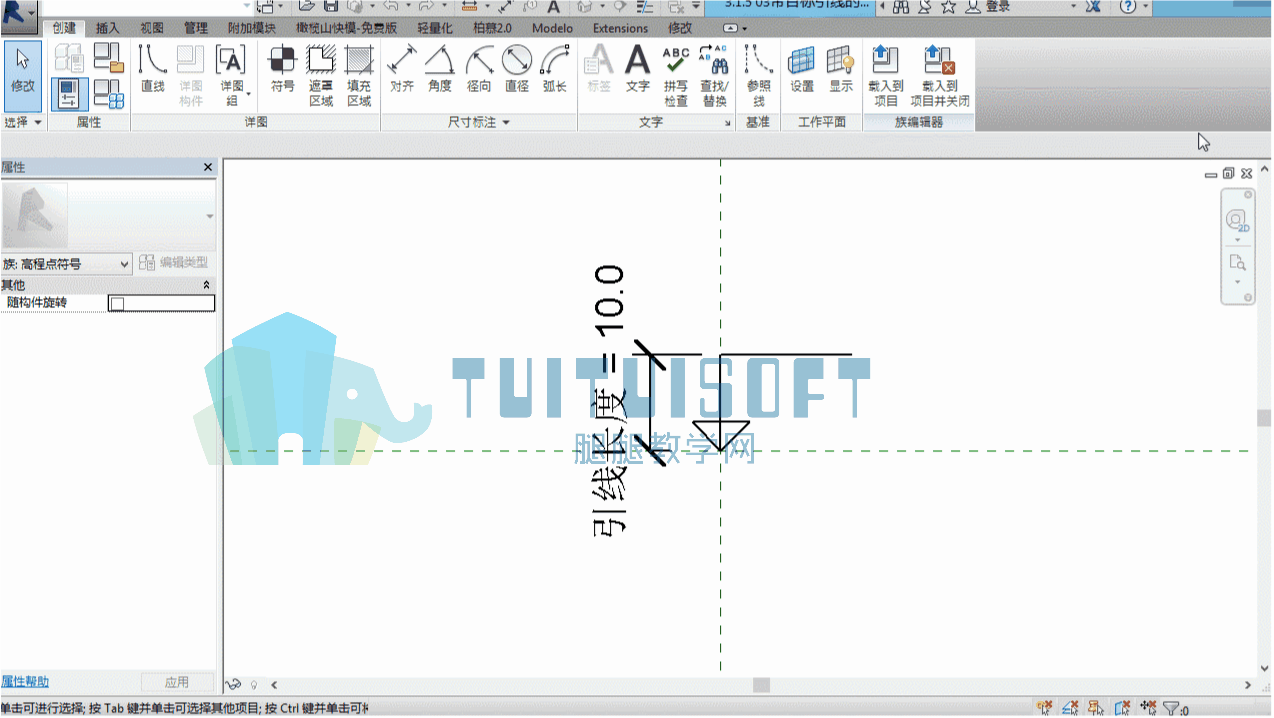
Task: Draw a 参照线 reference line
Action: coord(759,76)
